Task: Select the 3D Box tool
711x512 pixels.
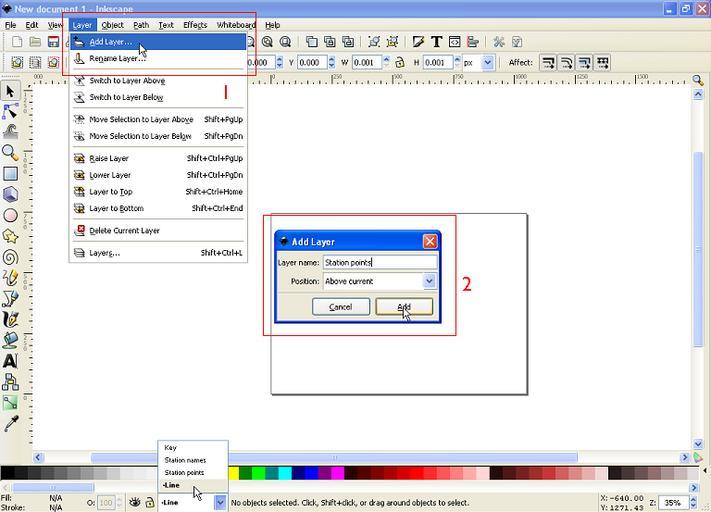Action: click(x=10, y=194)
